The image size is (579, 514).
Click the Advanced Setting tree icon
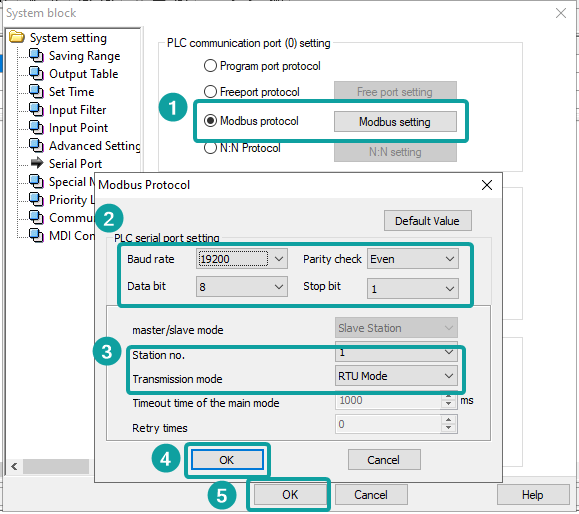tap(36, 145)
